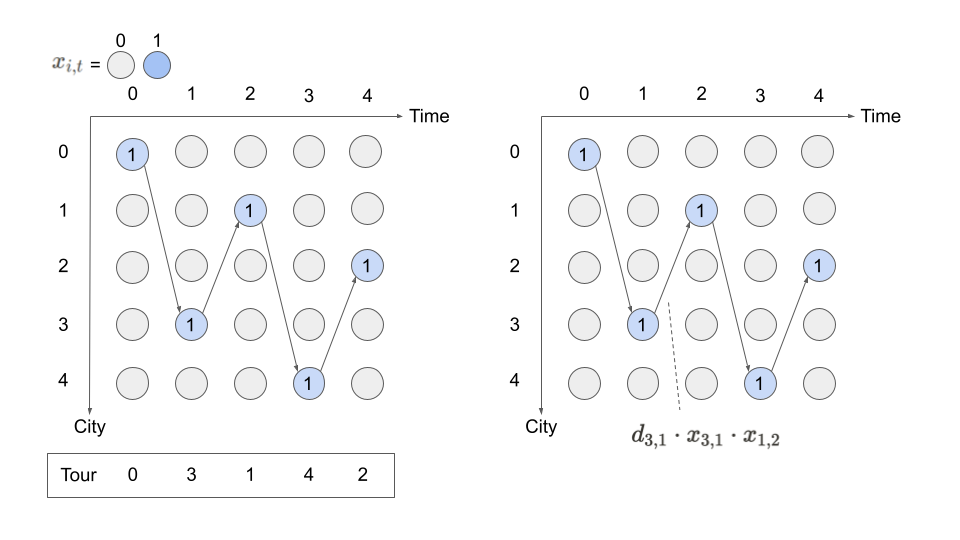Click left grid's gray node at city 4, time 0
This screenshot has width=960, height=540.
click(132, 382)
